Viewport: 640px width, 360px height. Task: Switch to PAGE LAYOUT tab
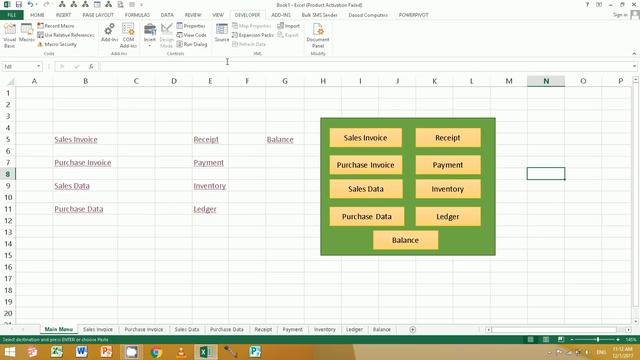click(x=98, y=15)
